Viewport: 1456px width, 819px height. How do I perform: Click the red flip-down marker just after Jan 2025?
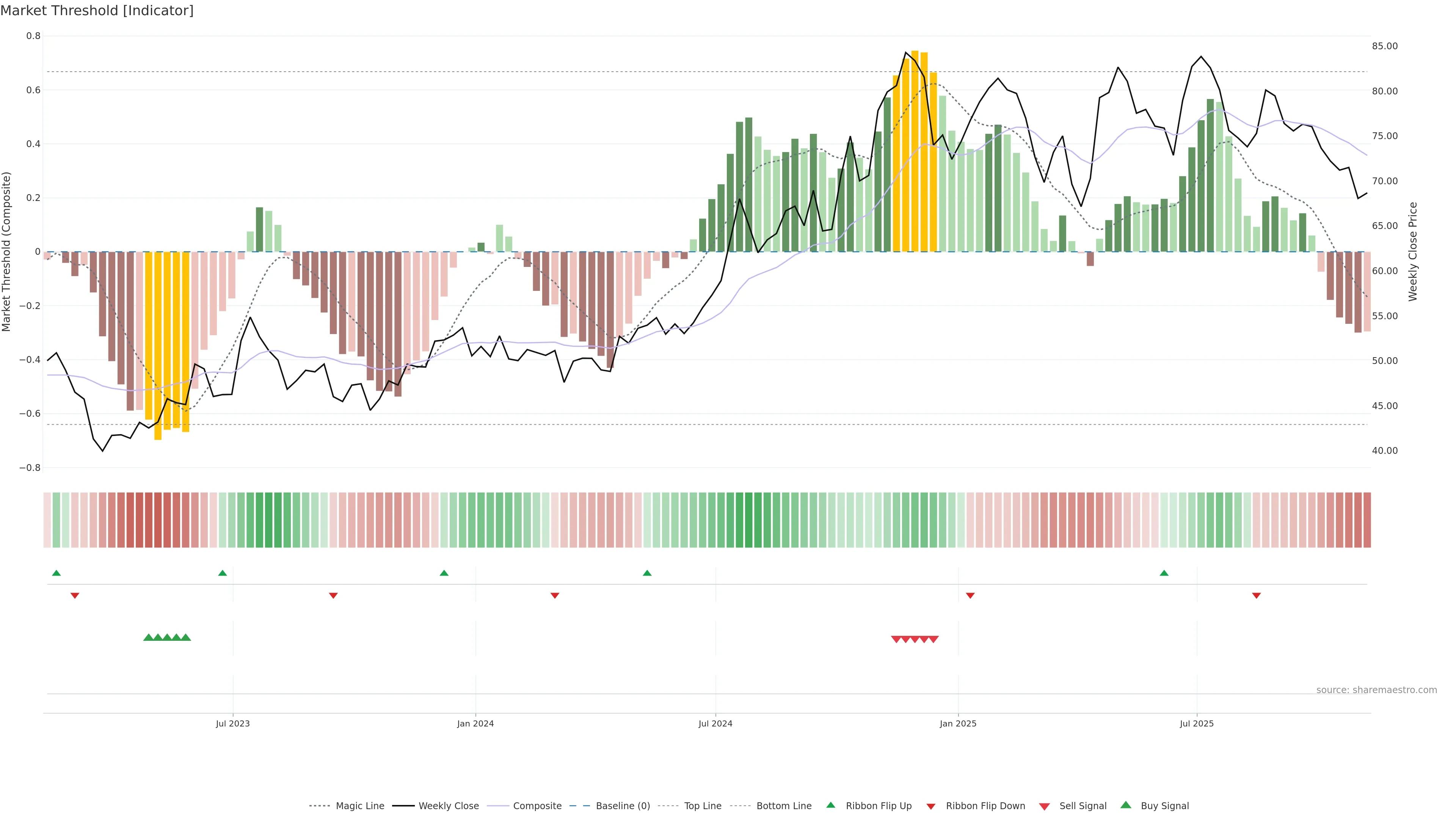point(971,595)
